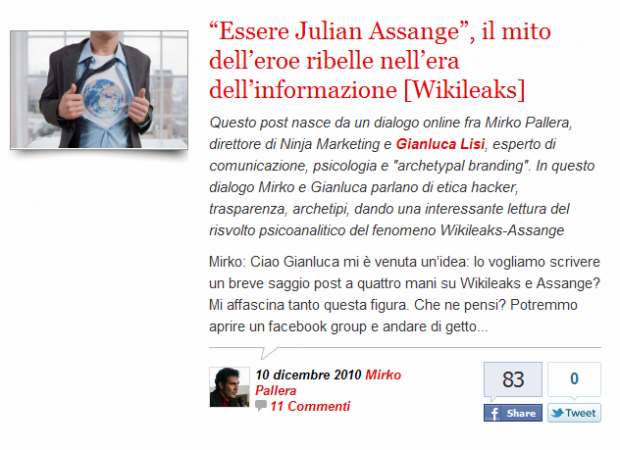View the 11 Commenti link

[x=310, y=406]
